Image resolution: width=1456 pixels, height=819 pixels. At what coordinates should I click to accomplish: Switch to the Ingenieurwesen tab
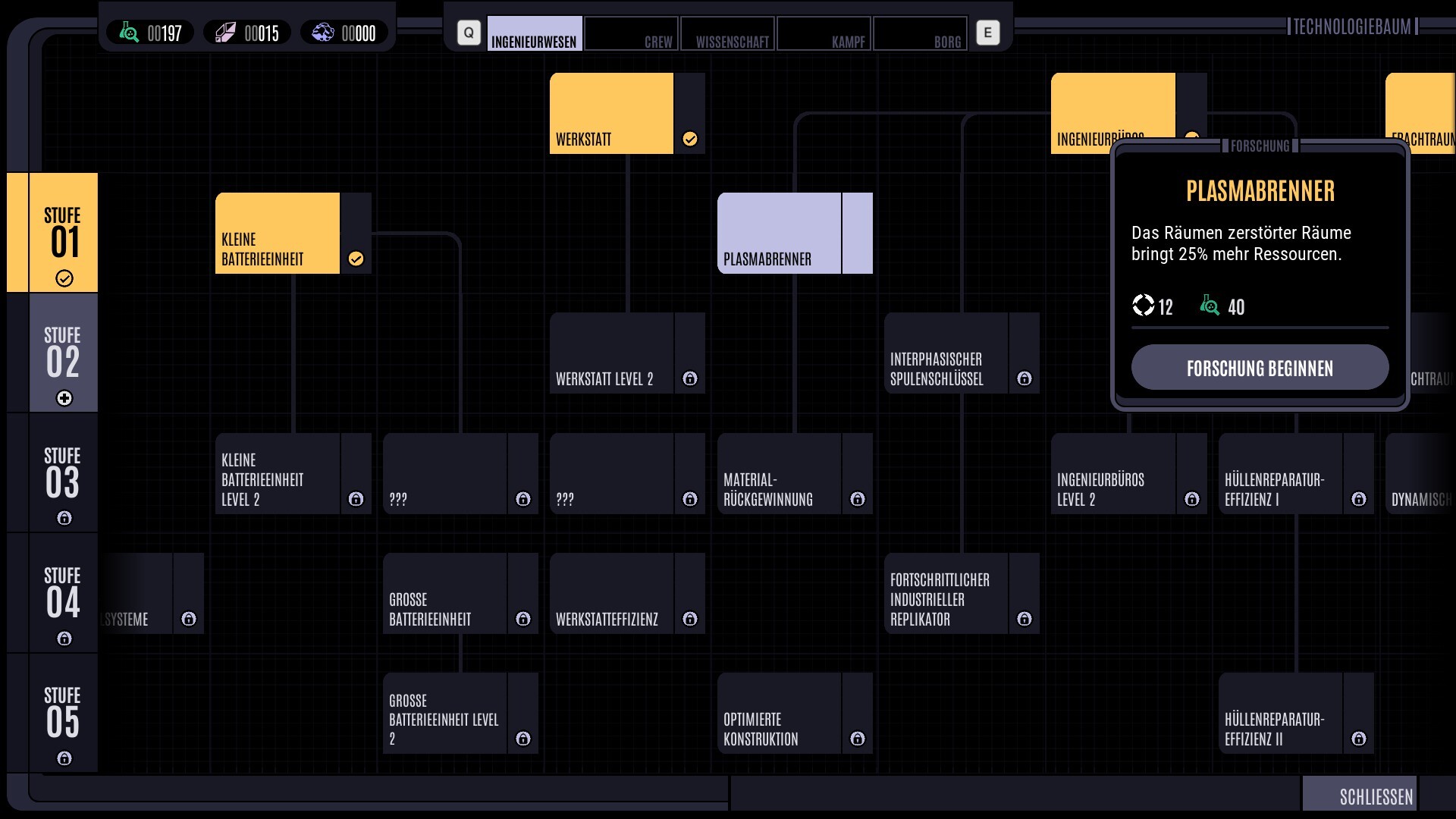coord(535,33)
